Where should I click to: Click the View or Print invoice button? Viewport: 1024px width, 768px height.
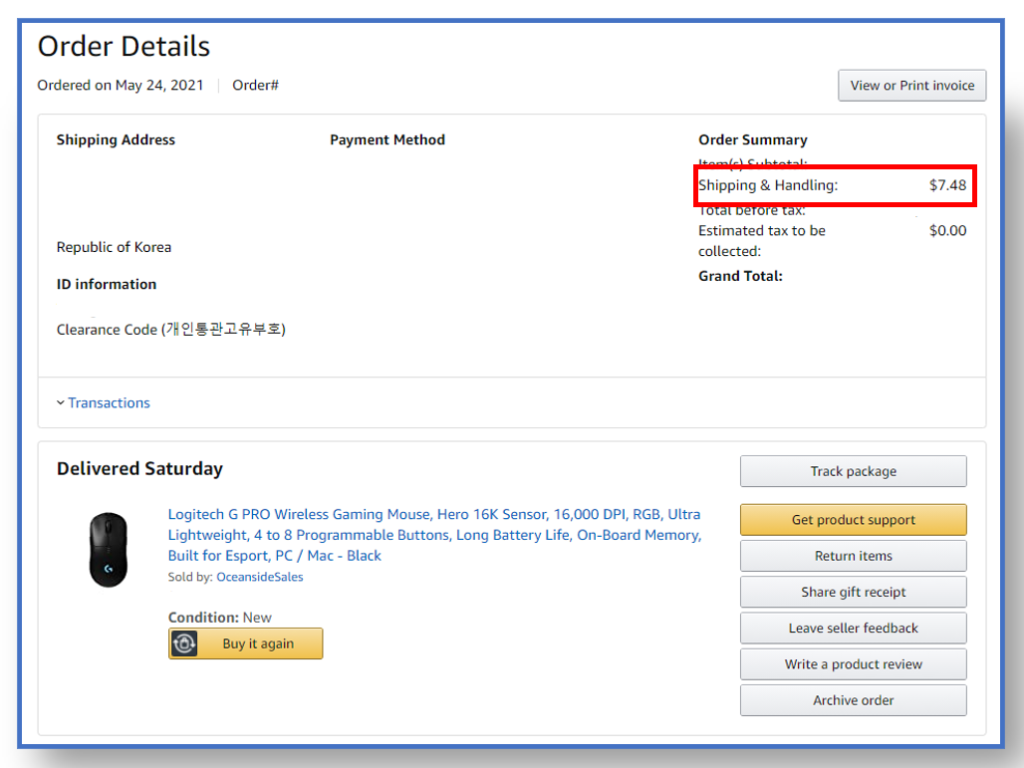pos(912,86)
